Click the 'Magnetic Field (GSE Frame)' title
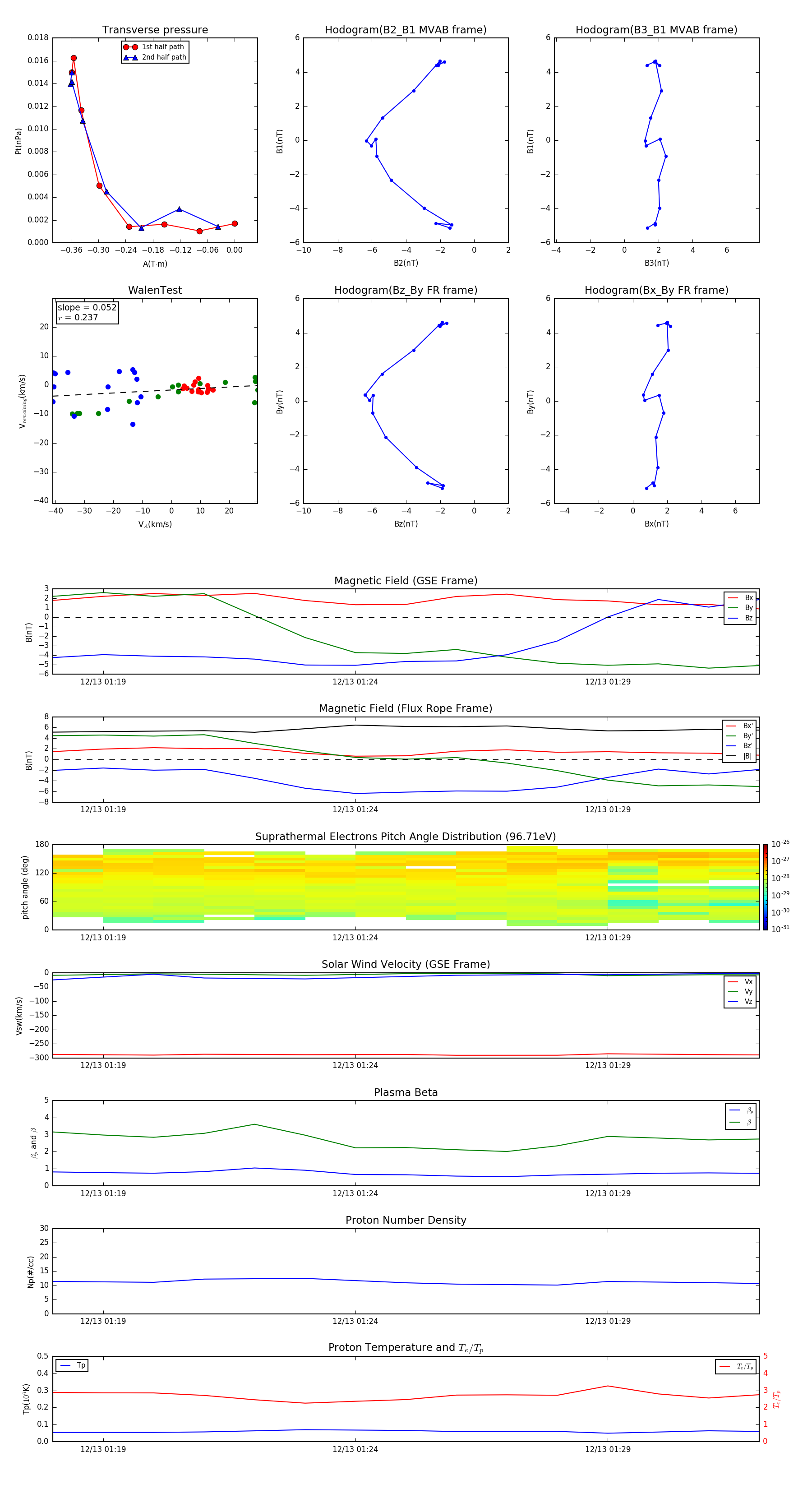Image resolution: width=812 pixels, height=1489 pixels. (x=406, y=581)
